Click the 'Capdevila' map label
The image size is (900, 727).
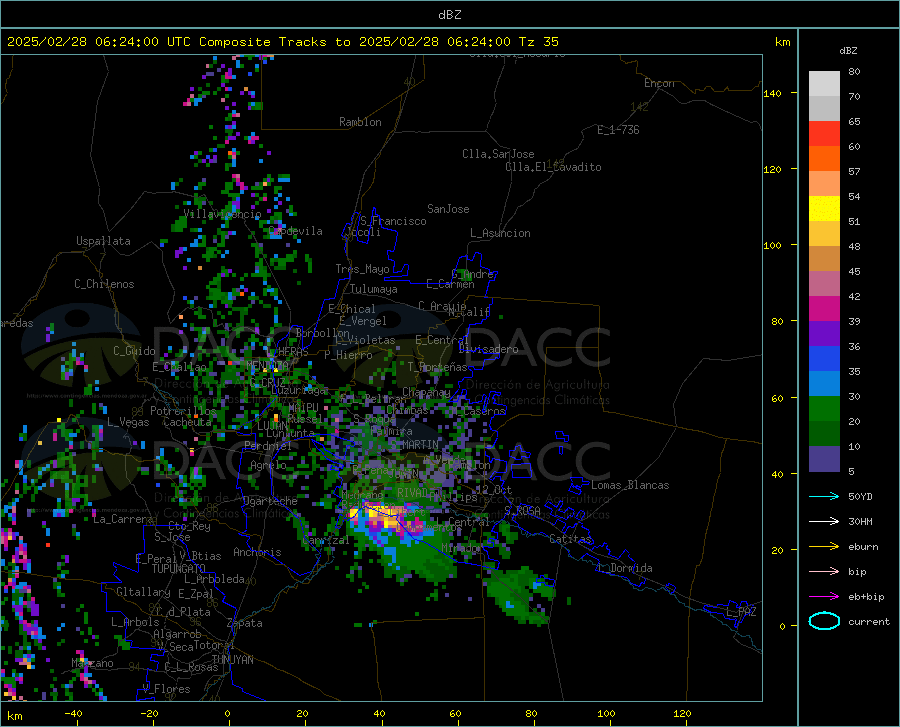pyautogui.click(x=296, y=231)
